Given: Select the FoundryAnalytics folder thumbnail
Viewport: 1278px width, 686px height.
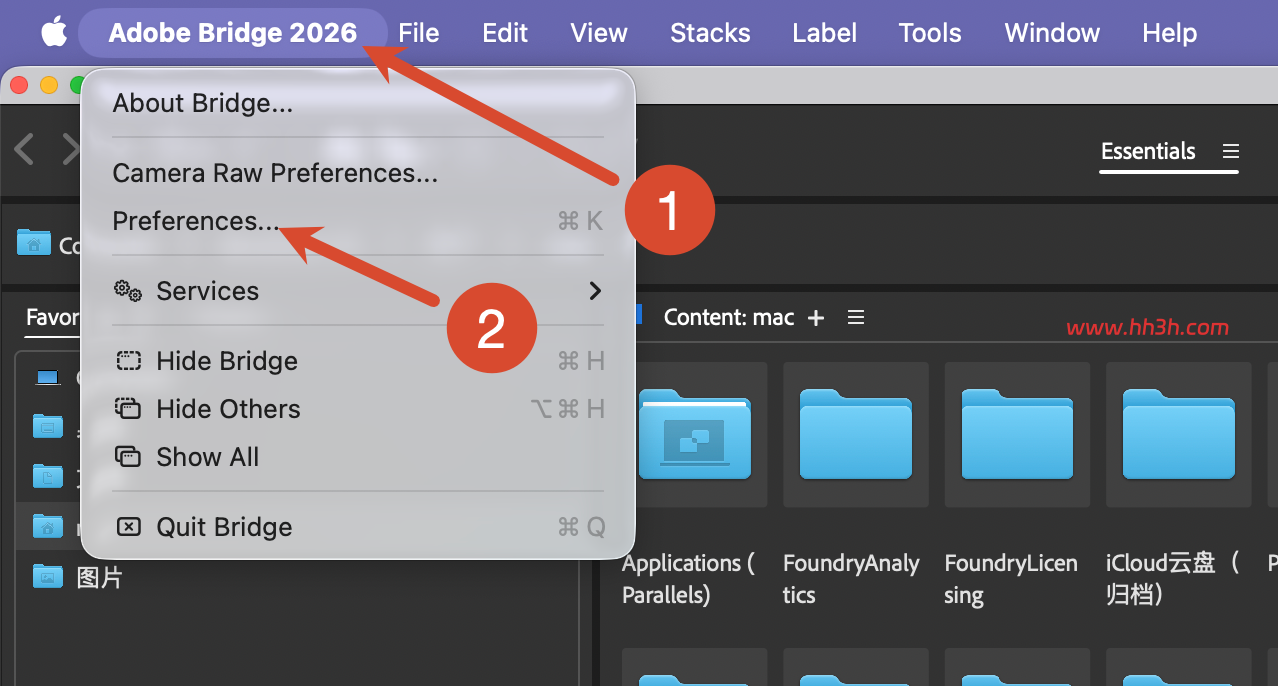Looking at the screenshot, I should click(x=856, y=435).
